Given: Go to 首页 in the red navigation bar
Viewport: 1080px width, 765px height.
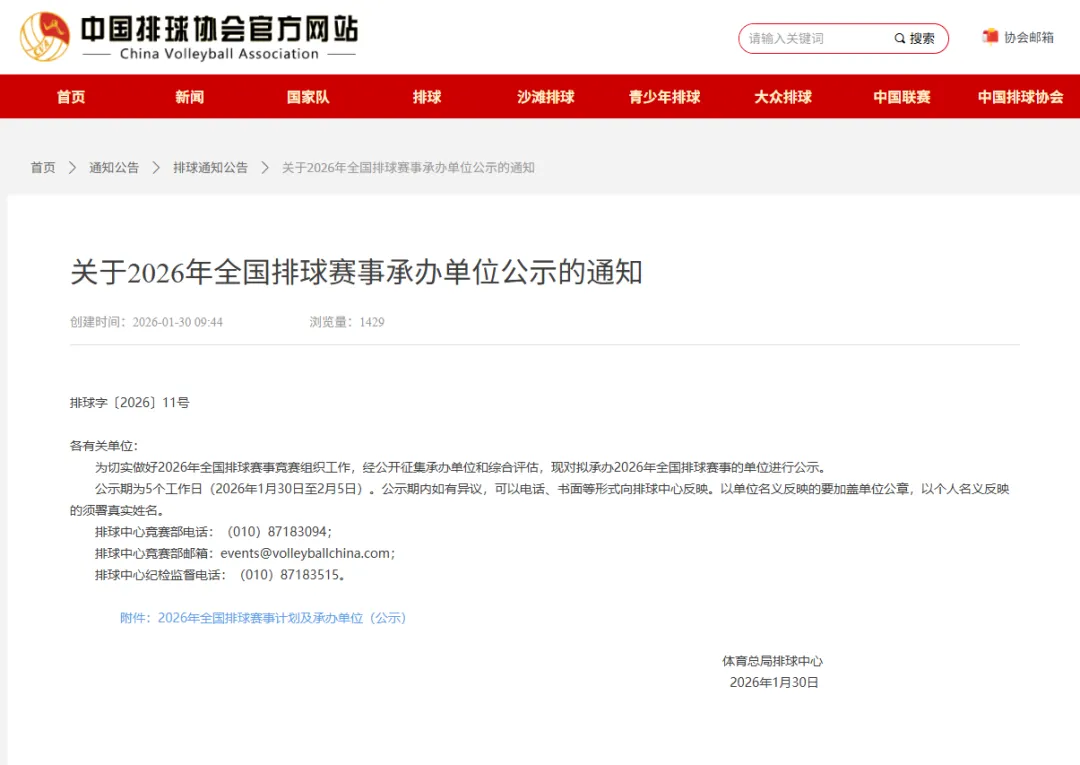Looking at the screenshot, I should 71,97.
